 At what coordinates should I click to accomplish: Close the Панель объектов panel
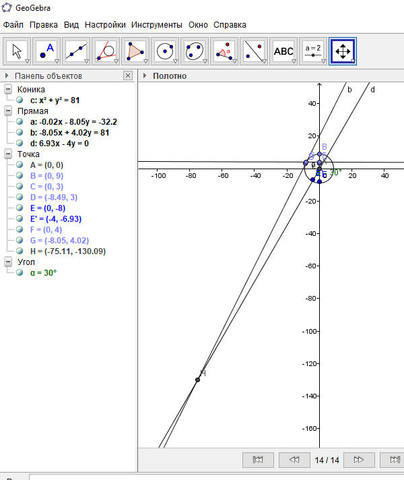(x=128, y=76)
